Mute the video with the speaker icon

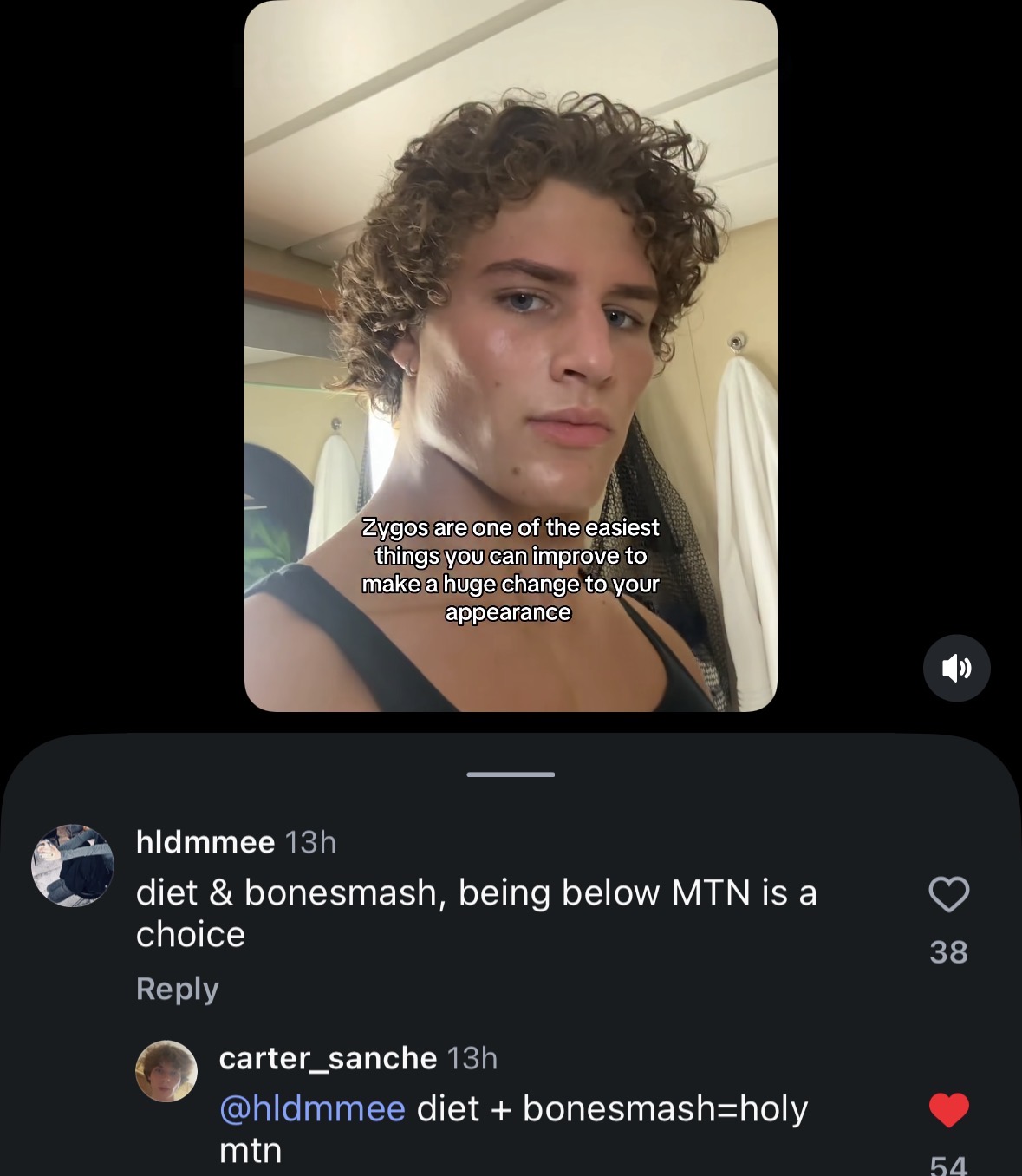pos(956,668)
